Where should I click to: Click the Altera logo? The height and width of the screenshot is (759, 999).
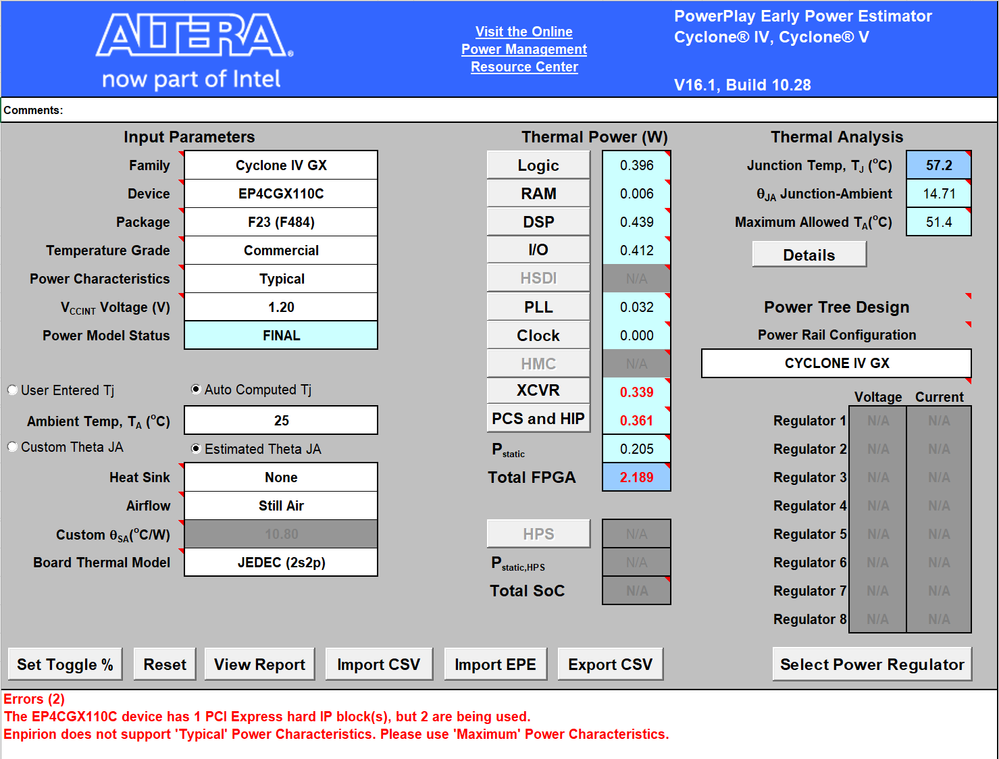click(194, 51)
